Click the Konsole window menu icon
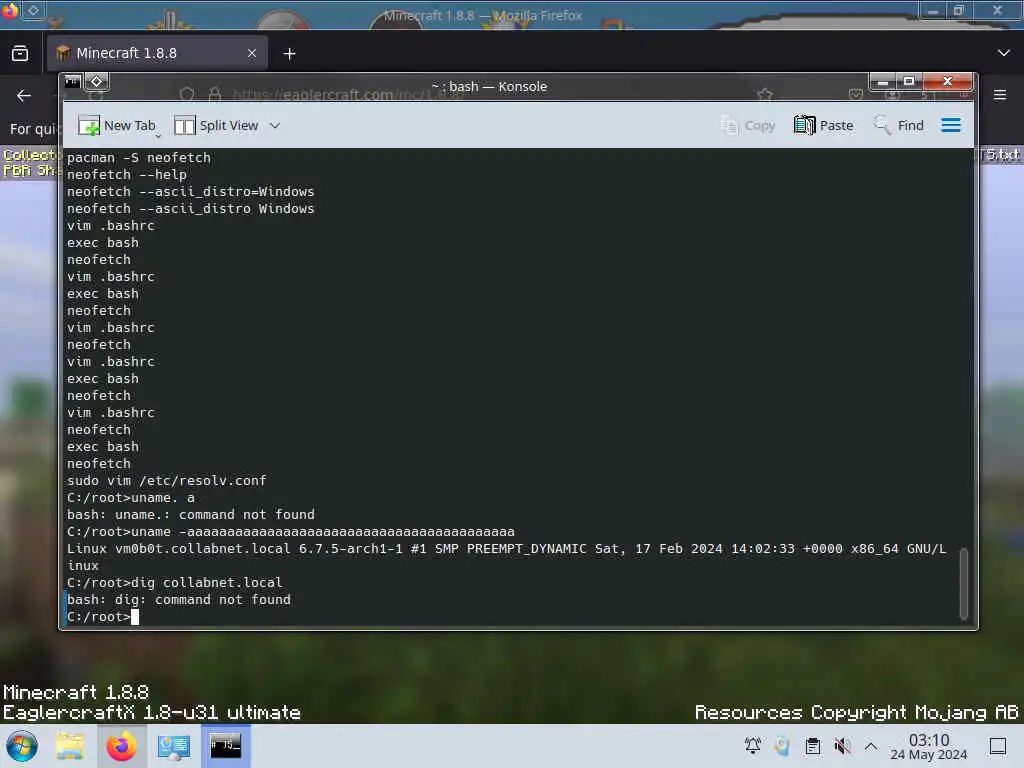The width and height of the screenshot is (1024, 768). pyautogui.click(x=72, y=82)
